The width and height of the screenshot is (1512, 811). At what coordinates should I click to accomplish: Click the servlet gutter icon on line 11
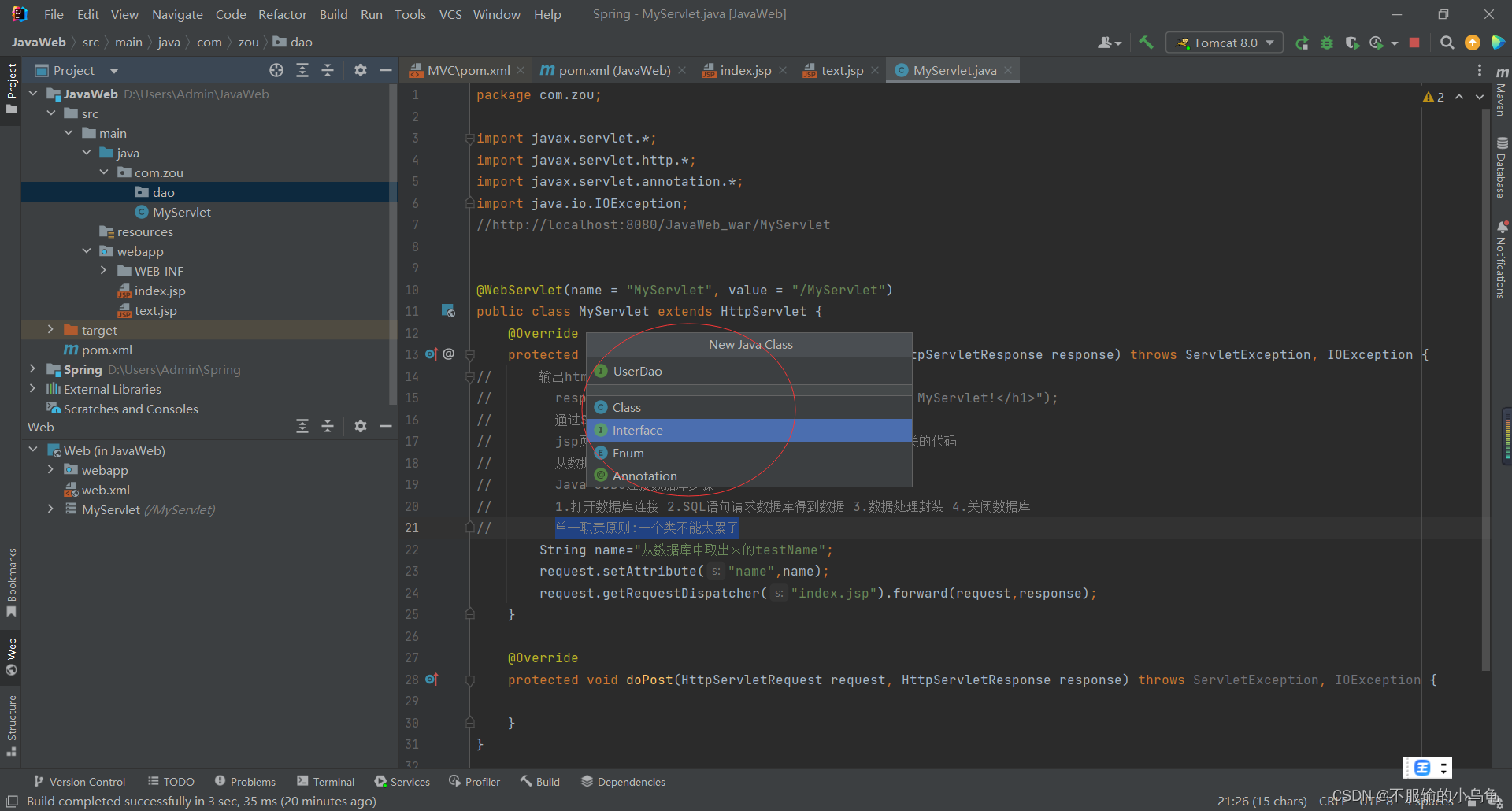coord(448,311)
